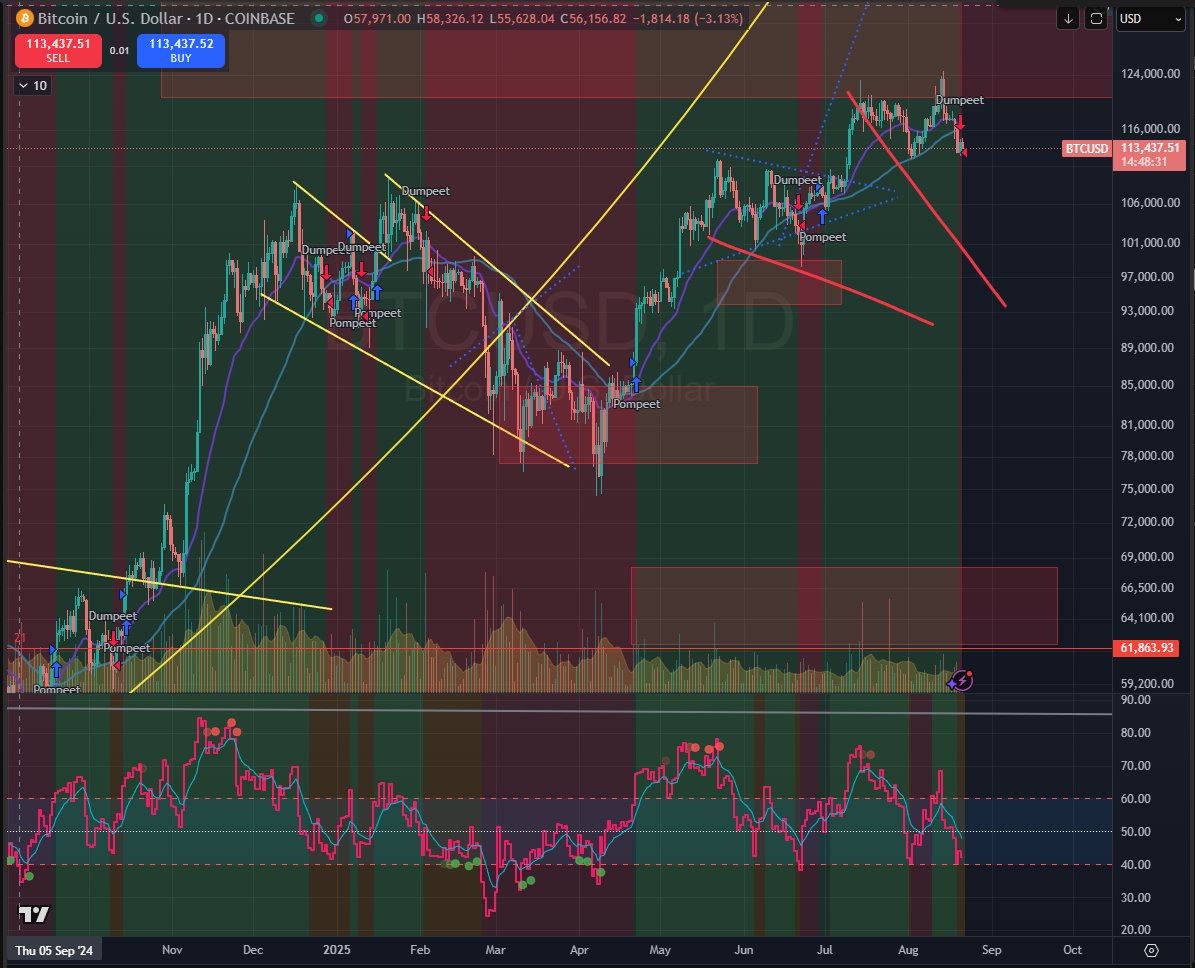
Task: Click the 50.00 RSI axis label
Action: 1135,832
